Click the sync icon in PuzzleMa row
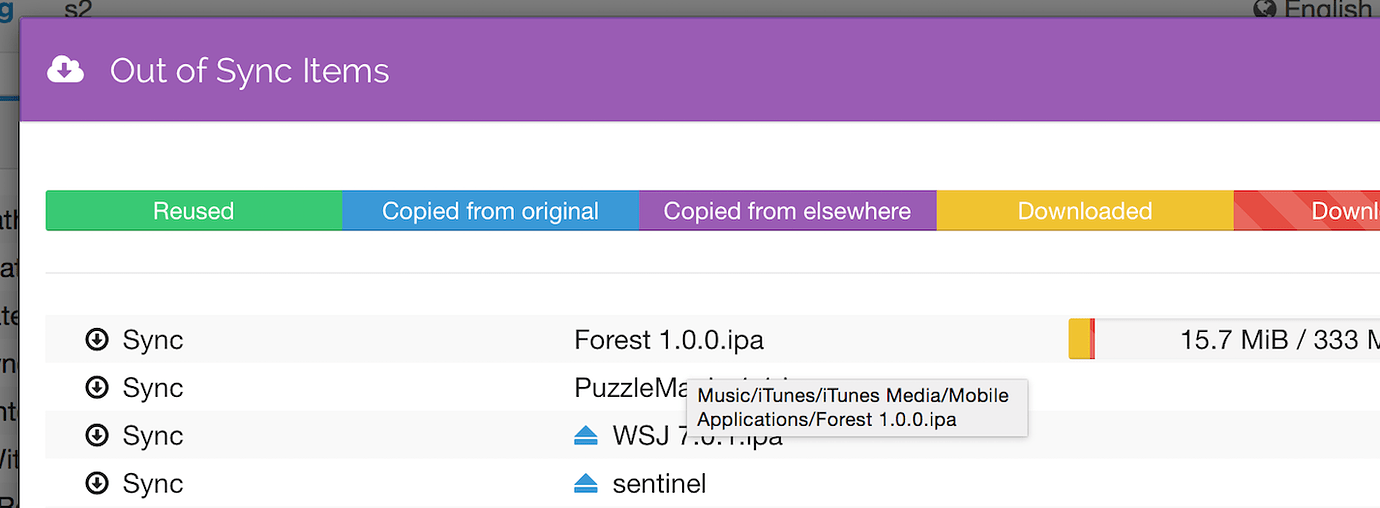 [97, 388]
